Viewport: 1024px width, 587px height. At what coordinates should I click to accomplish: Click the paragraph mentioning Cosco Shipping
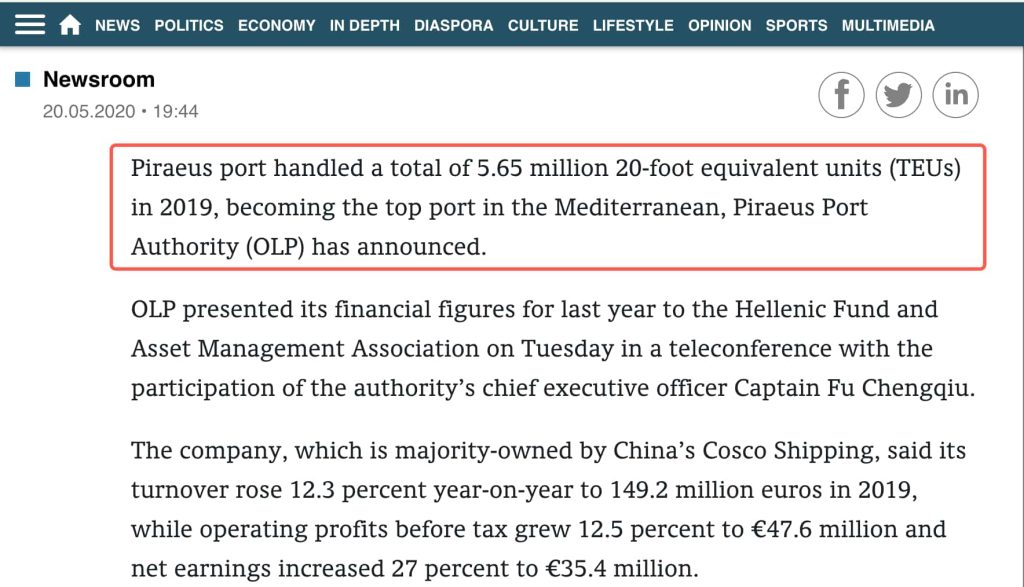click(x=548, y=510)
